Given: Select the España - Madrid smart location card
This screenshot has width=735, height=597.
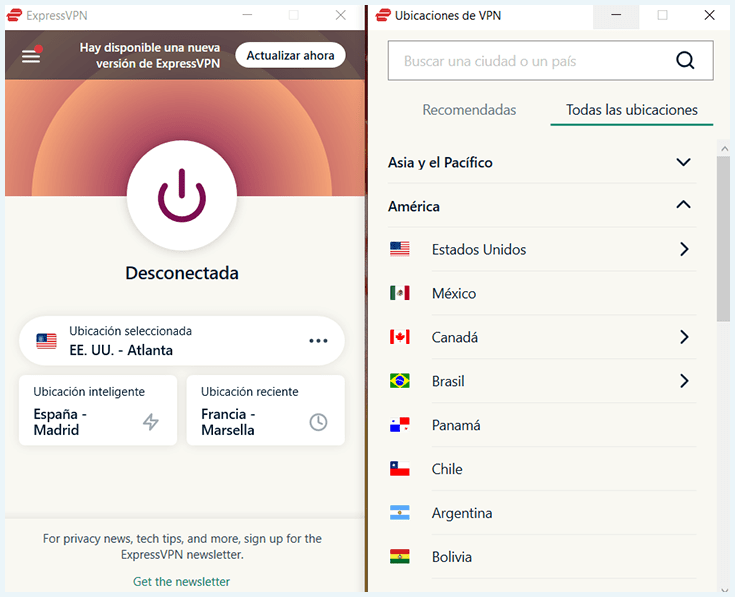Looking at the screenshot, I should [98, 410].
